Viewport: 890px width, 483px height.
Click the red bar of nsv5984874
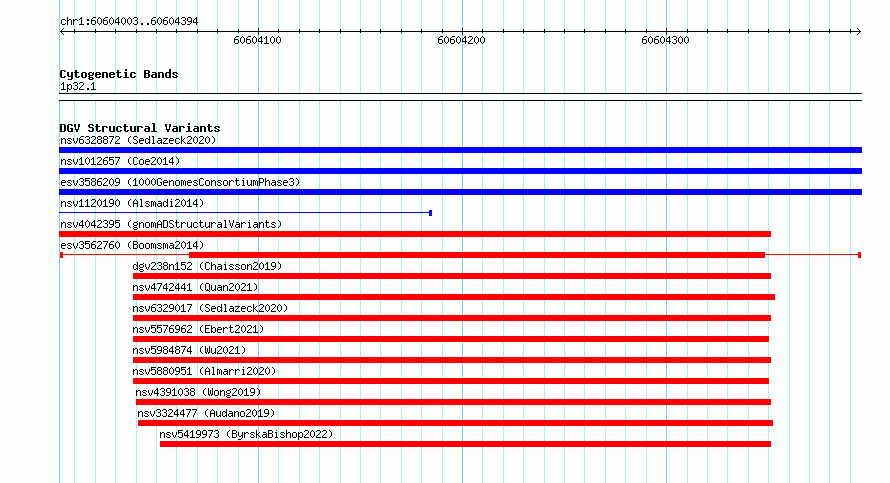click(452, 360)
